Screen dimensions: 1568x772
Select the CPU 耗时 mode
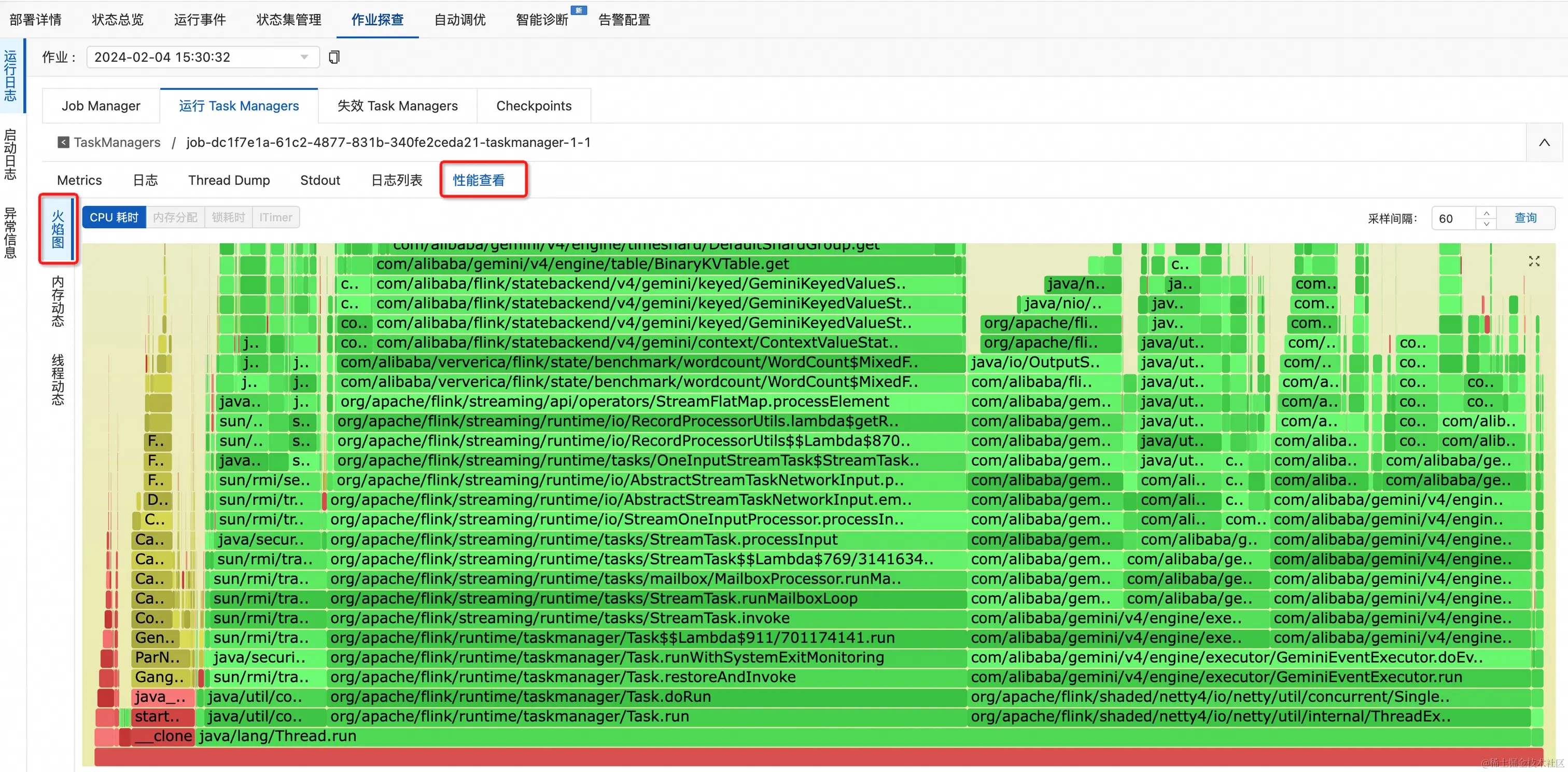[114, 217]
